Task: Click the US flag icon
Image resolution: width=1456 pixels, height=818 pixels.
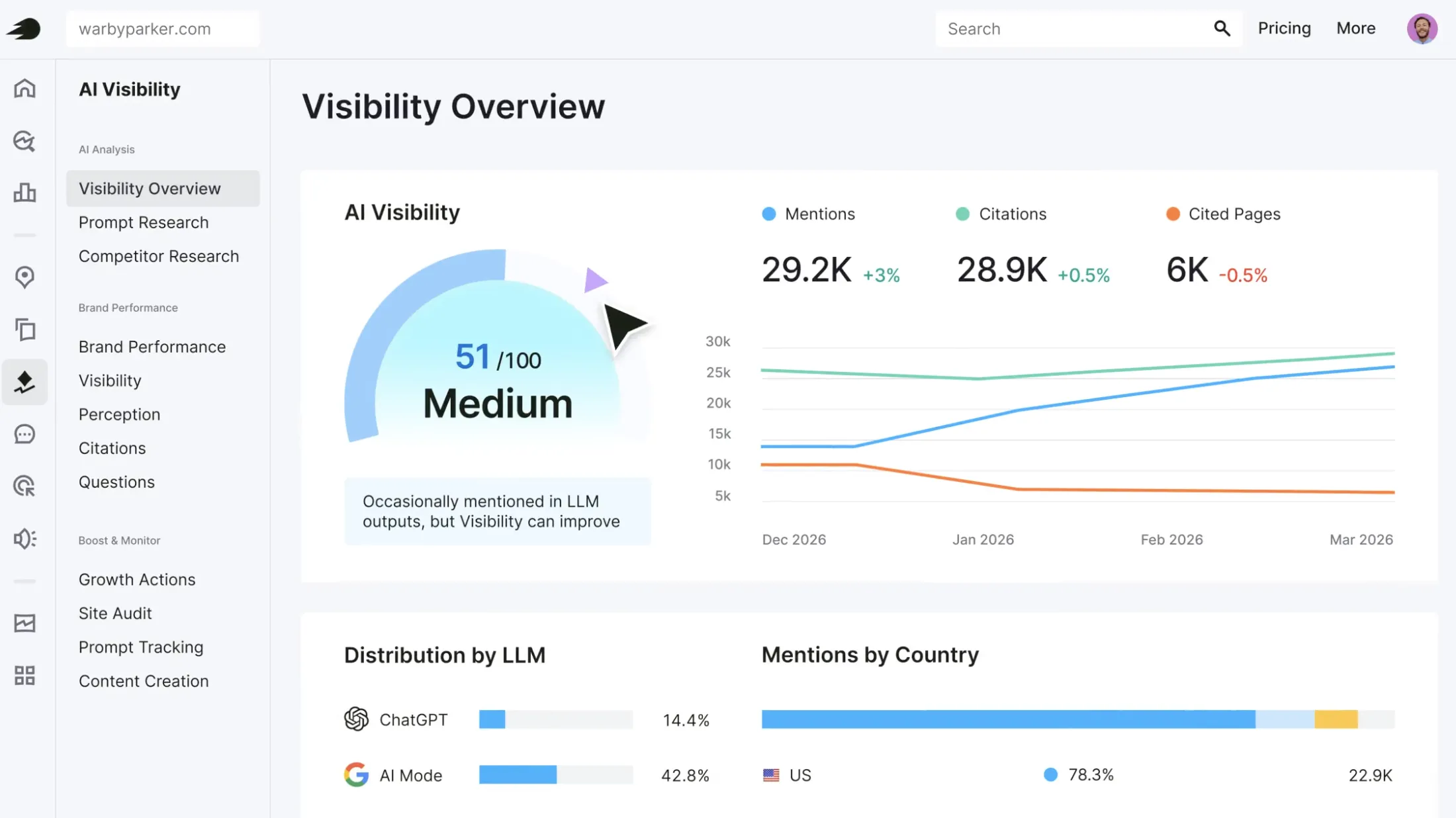Action: (771, 775)
